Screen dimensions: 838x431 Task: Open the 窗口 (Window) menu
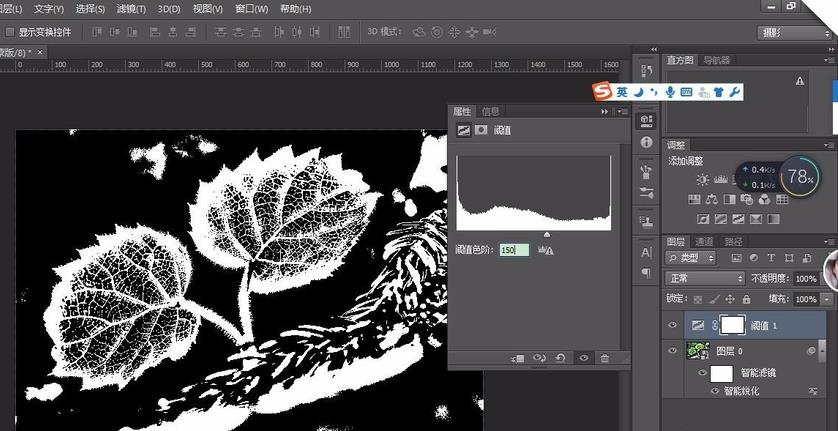coord(252,9)
